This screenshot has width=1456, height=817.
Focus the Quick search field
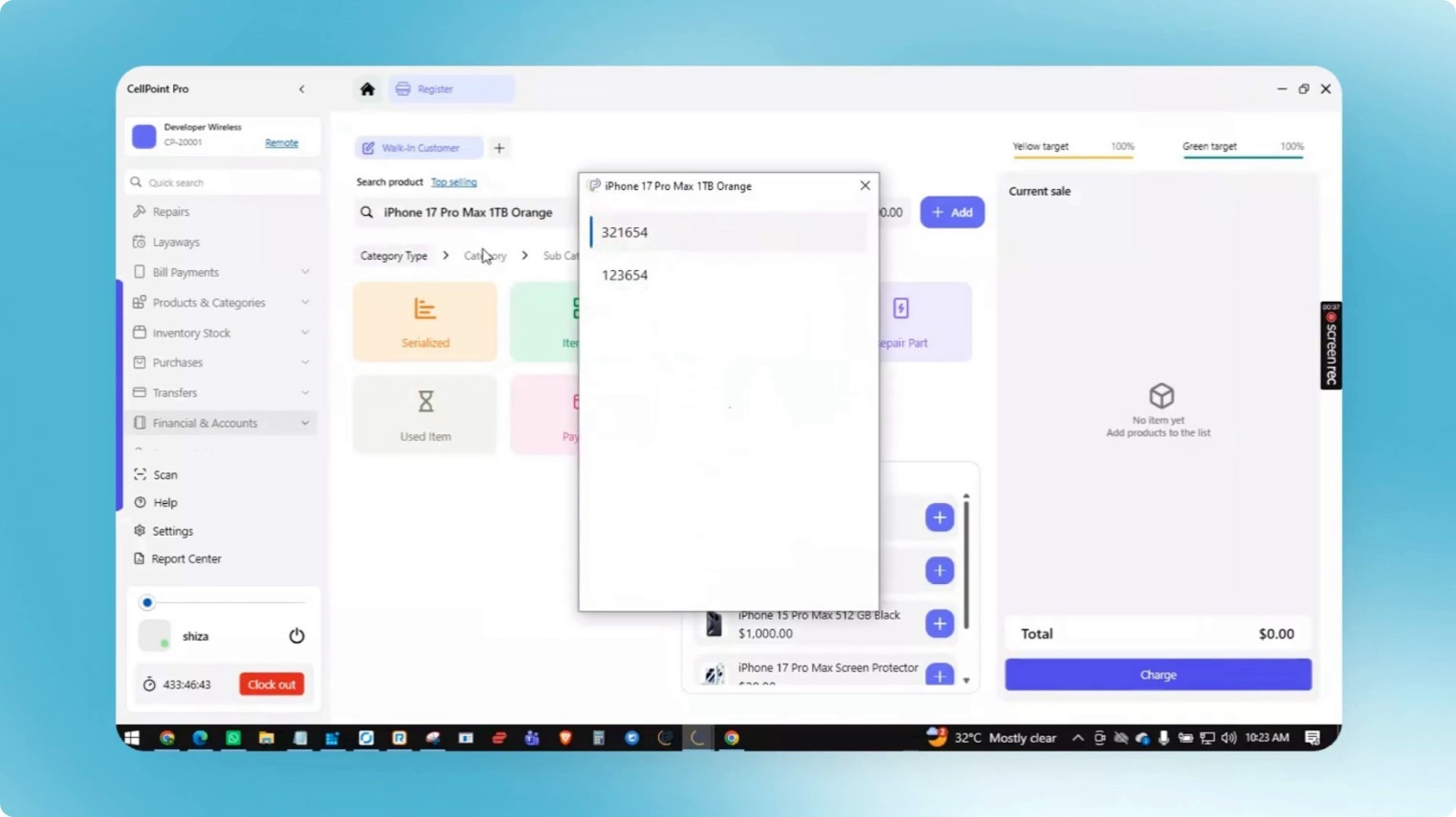(223, 182)
